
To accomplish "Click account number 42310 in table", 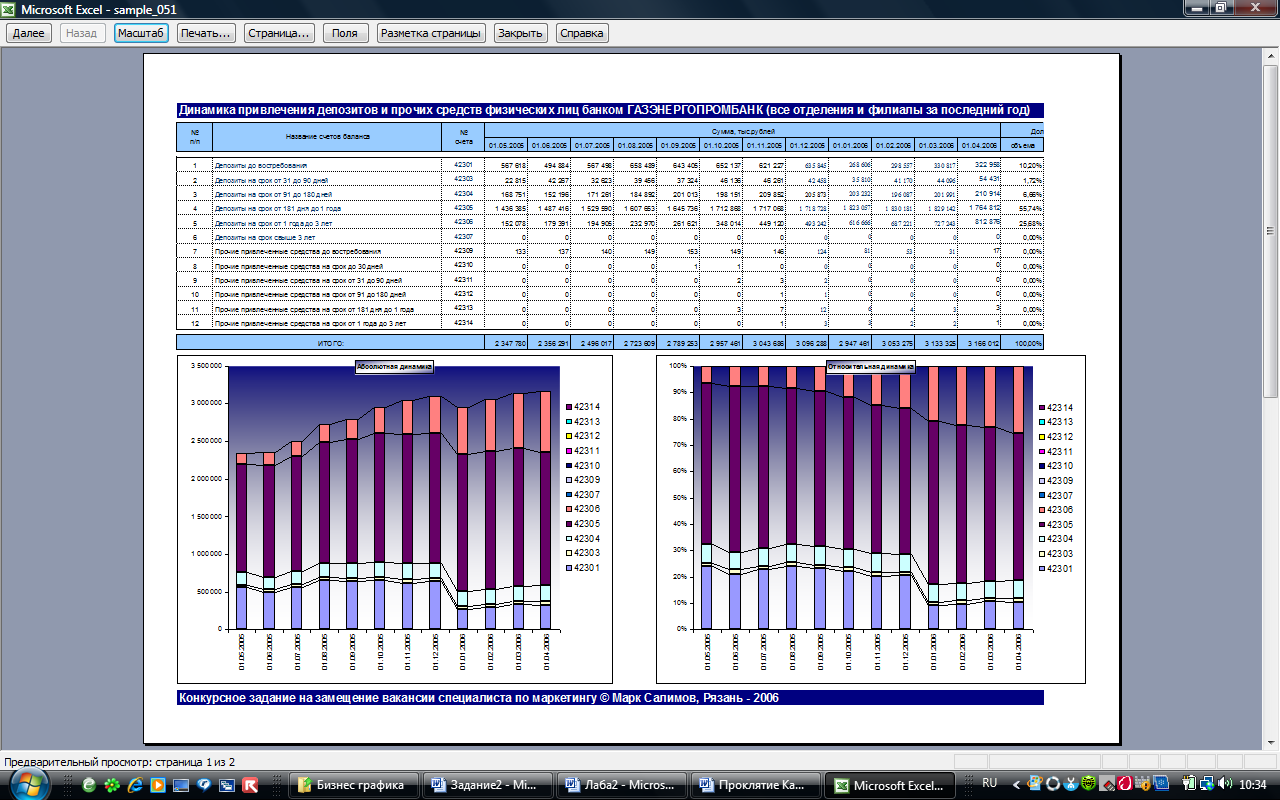I will click(462, 265).
